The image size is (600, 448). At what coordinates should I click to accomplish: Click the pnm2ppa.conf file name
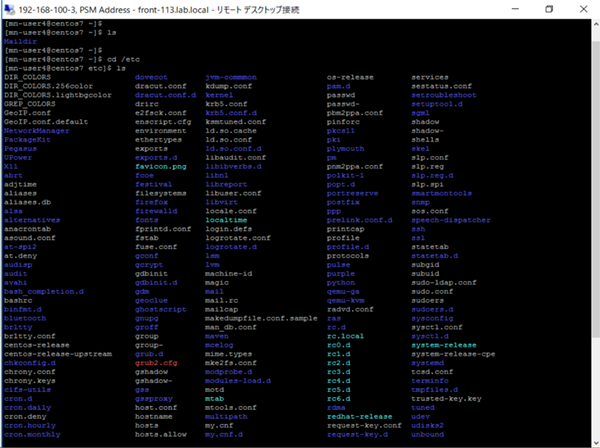tap(355, 166)
